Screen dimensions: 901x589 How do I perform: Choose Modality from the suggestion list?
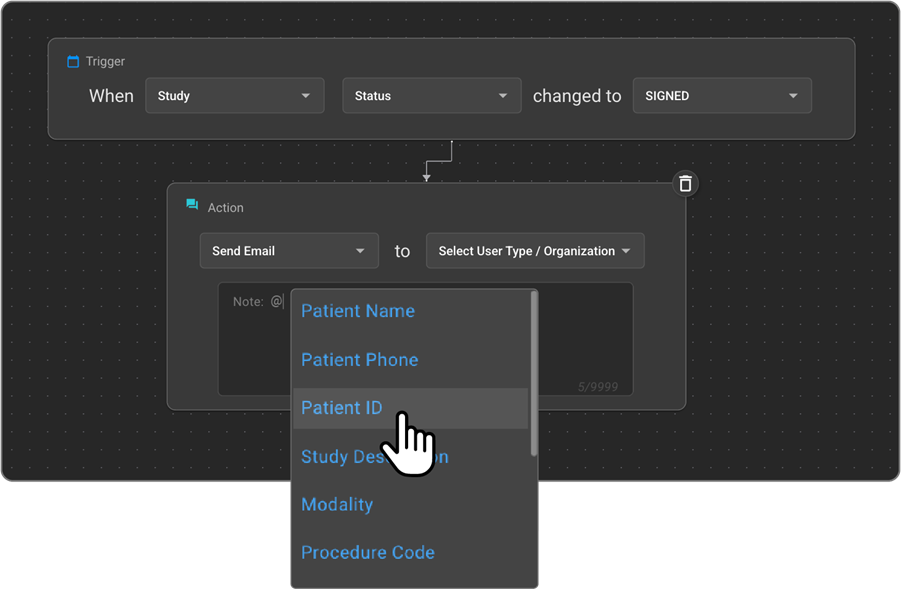click(337, 505)
